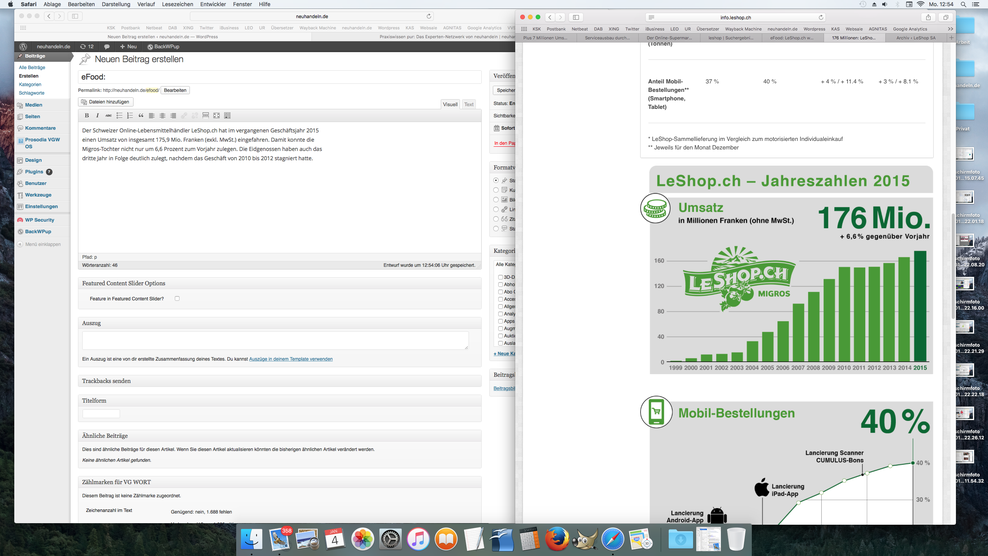Select the second post format radio option
Viewport: 988px width, 556px height.
click(x=496, y=190)
